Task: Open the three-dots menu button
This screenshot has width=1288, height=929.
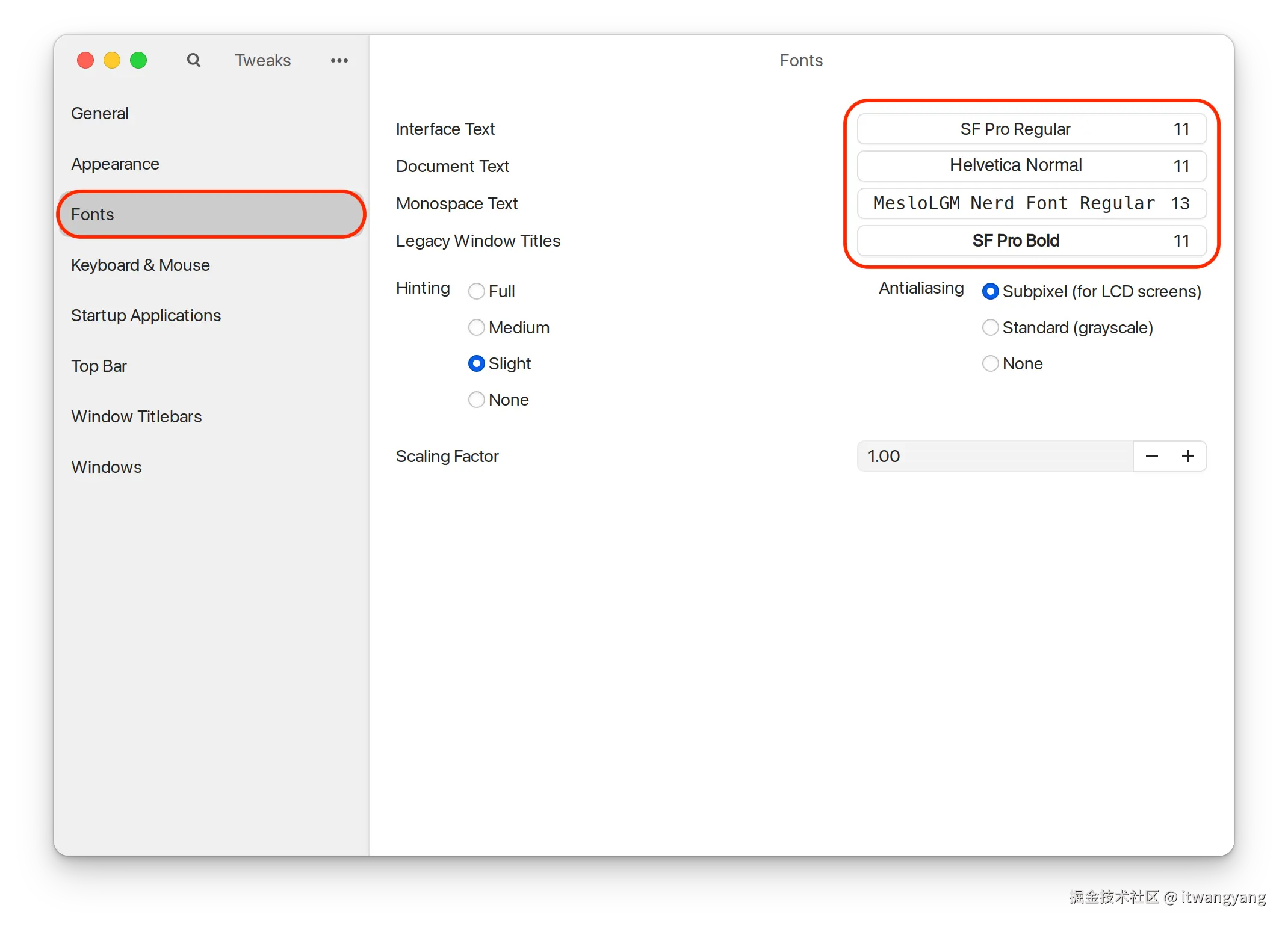Action: pos(339,60)
